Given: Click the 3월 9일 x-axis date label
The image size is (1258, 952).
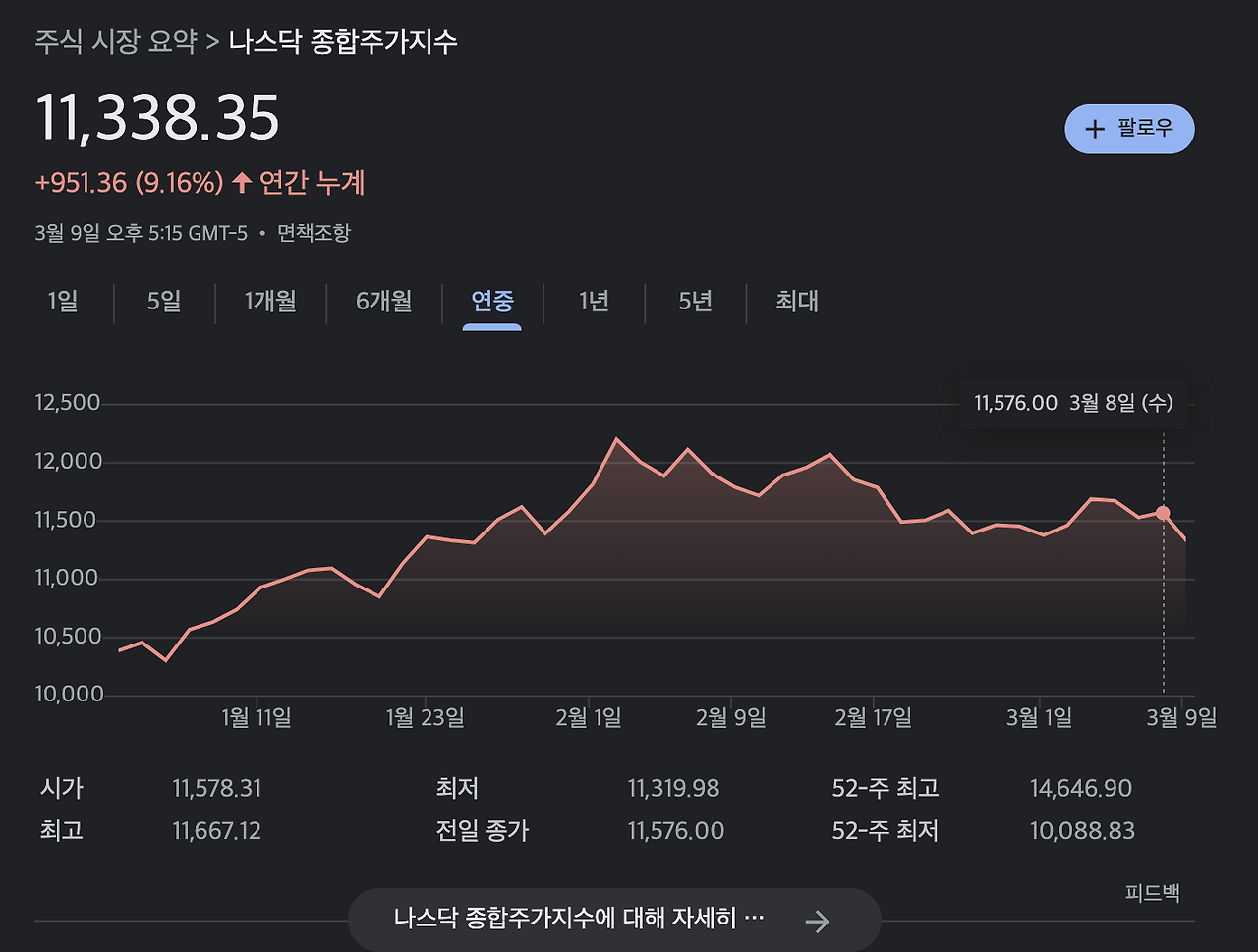Looking at the screenshot, I should pos(1182,718).
